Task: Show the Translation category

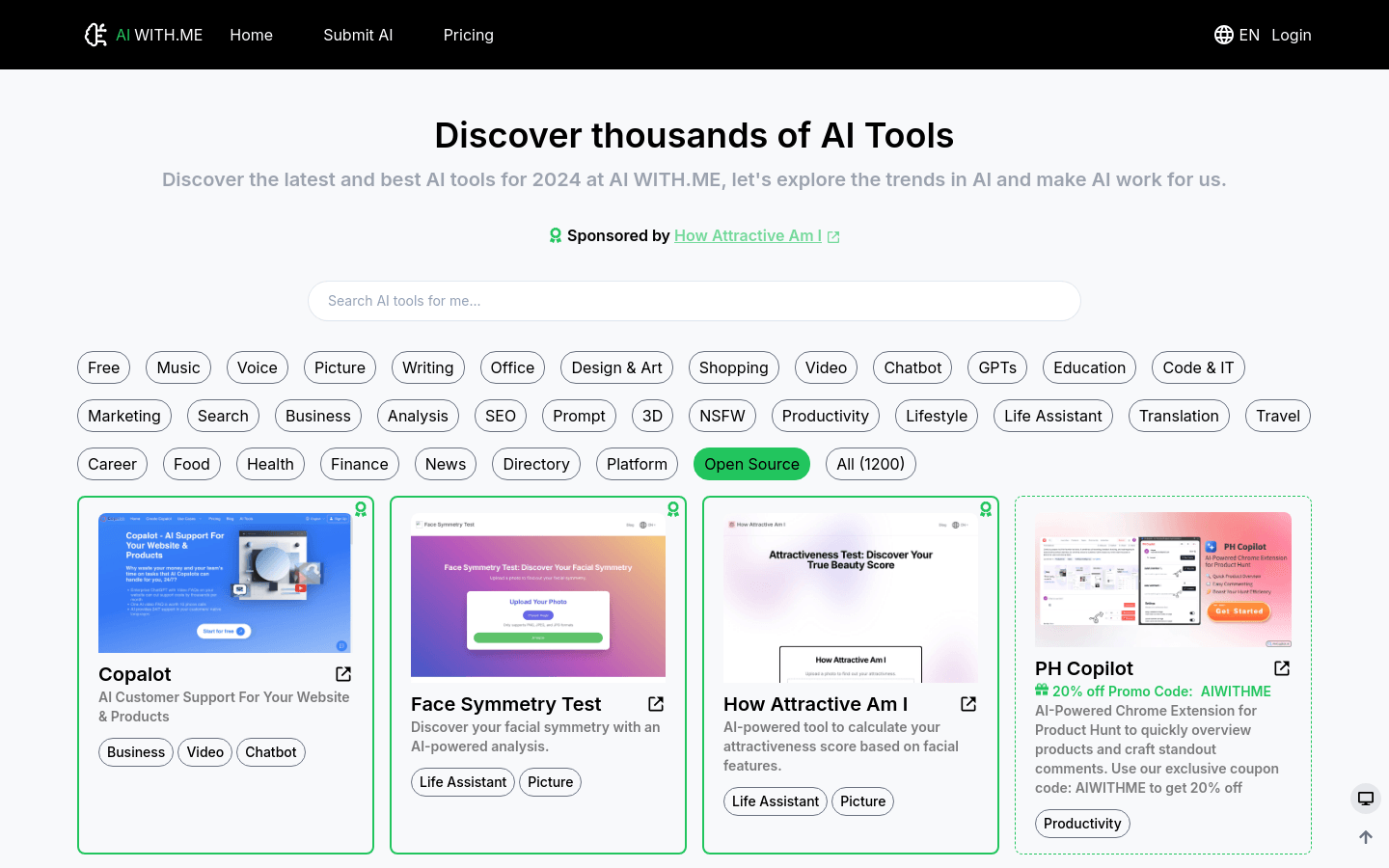Action: coord(1179,416)
